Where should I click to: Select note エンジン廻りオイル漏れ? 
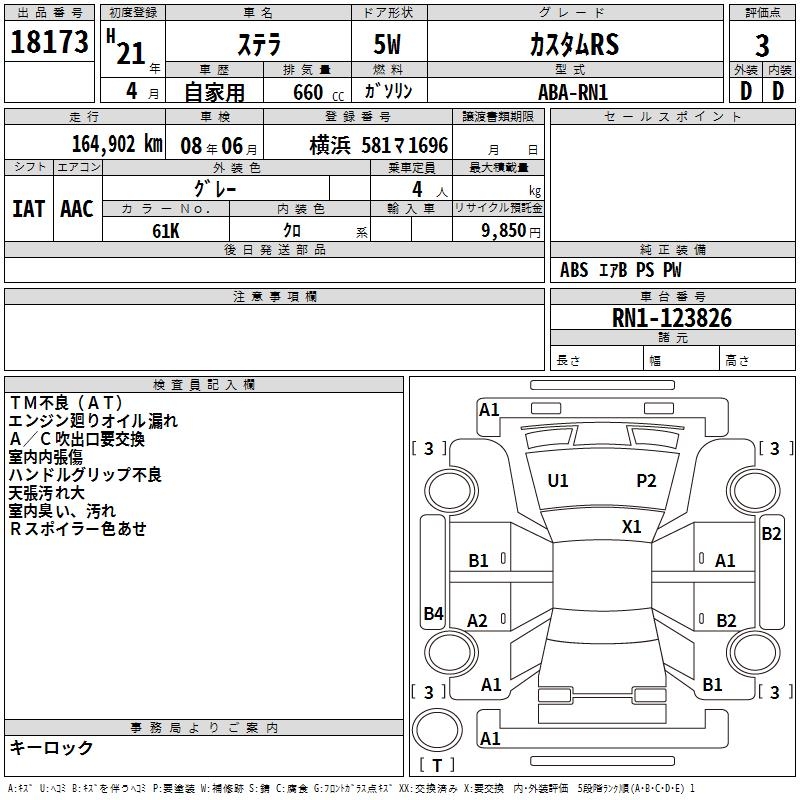[93, 421]
